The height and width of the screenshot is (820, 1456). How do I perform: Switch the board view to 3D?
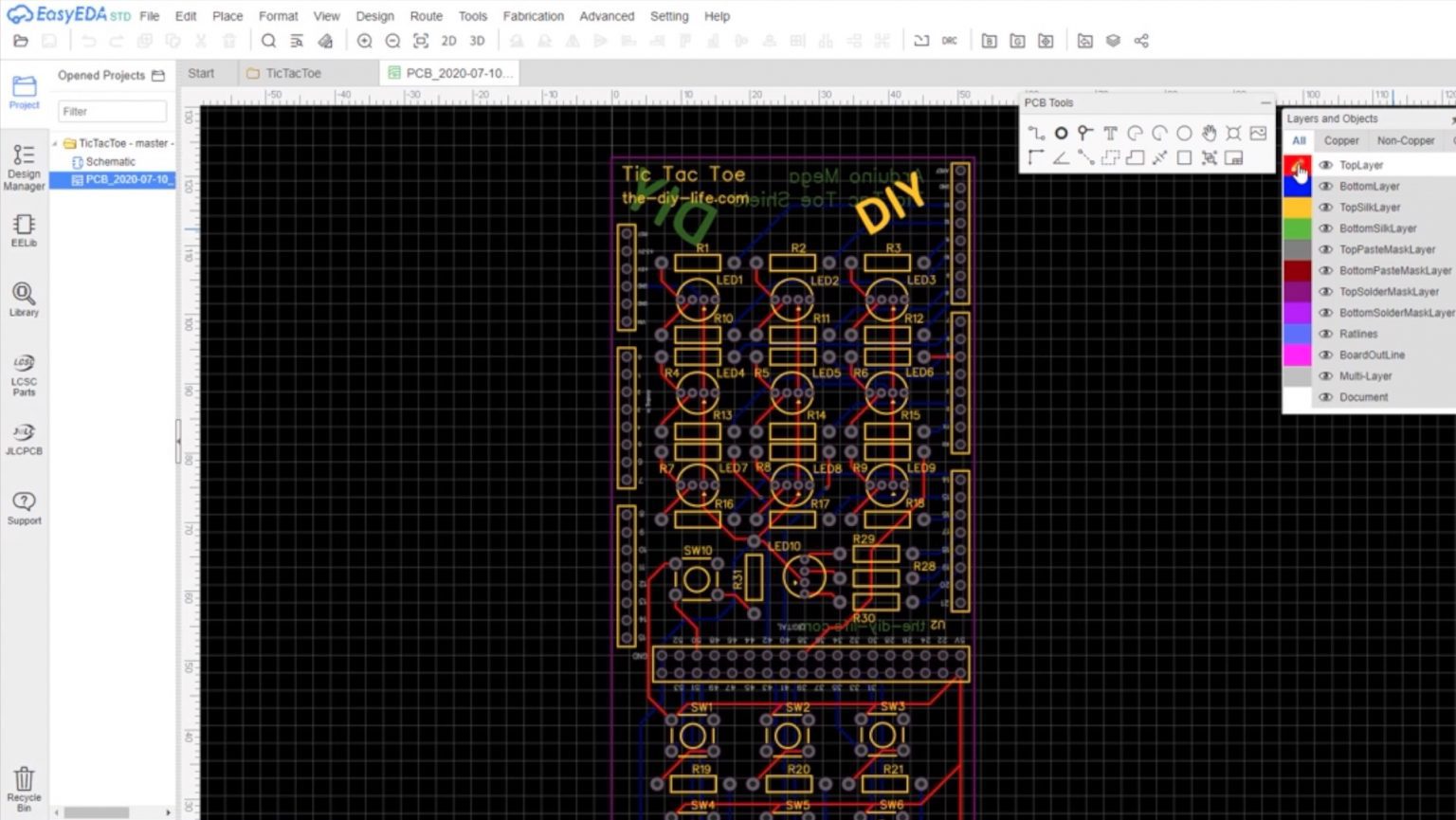tap(477, 41)
